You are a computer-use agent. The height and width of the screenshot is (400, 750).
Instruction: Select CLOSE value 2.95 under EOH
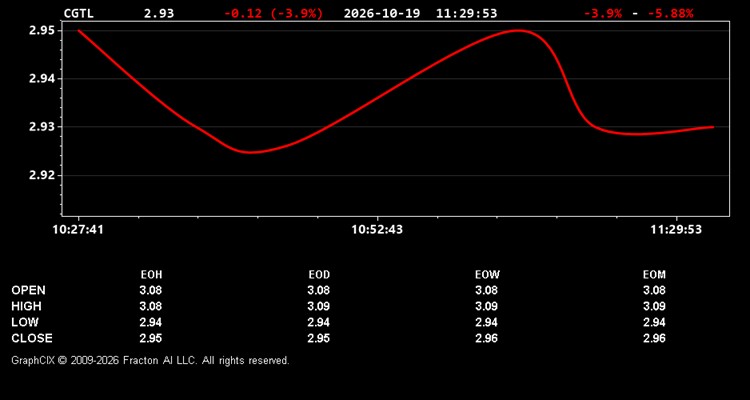pyautogui.click(x=151, y=338)
